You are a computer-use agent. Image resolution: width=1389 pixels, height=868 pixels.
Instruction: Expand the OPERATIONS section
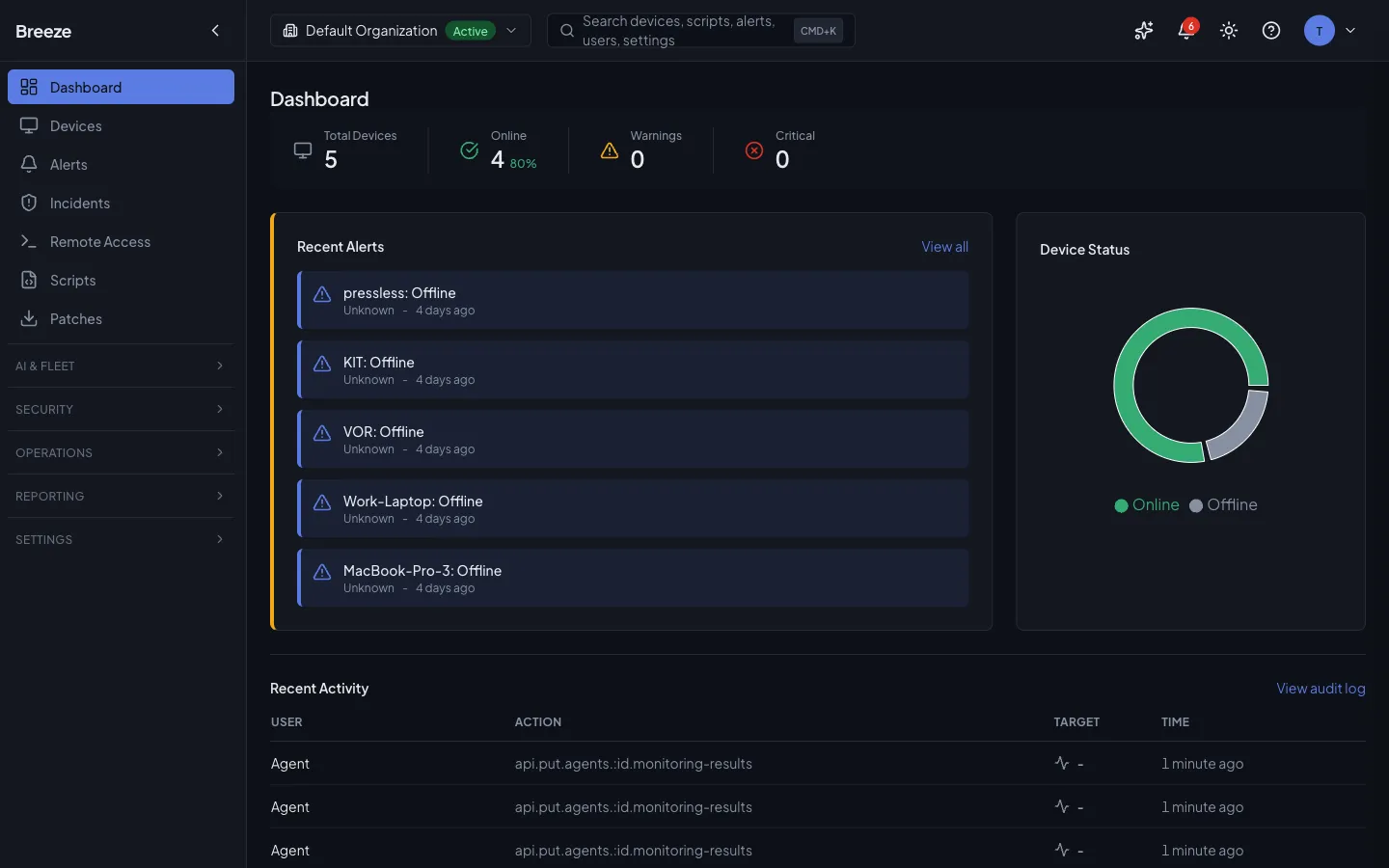coord(120,452)
